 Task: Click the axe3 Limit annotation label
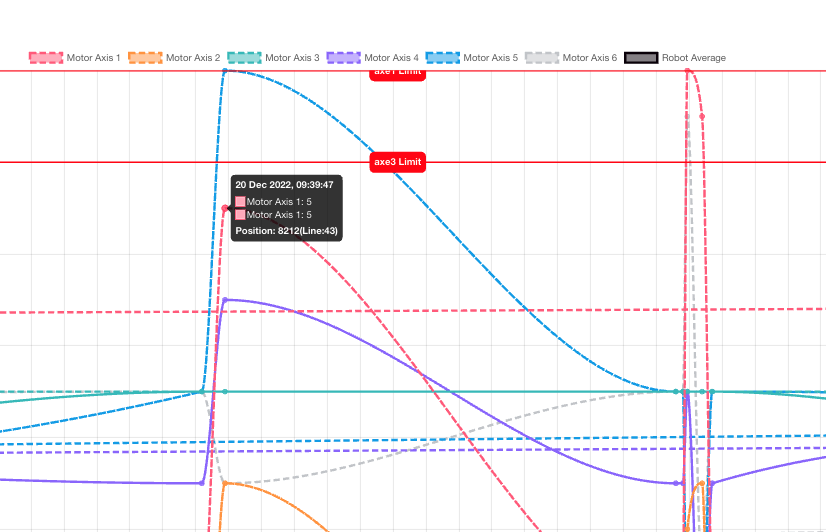point(398,162)
